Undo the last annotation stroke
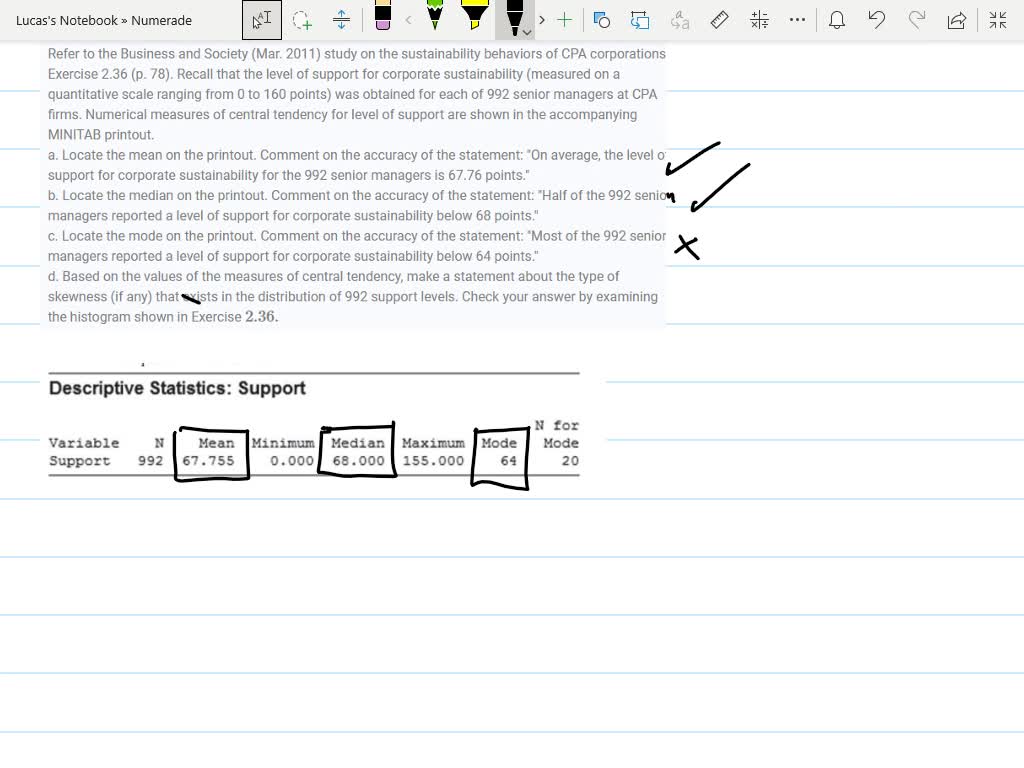1024x768 pixels. (878, 20)
